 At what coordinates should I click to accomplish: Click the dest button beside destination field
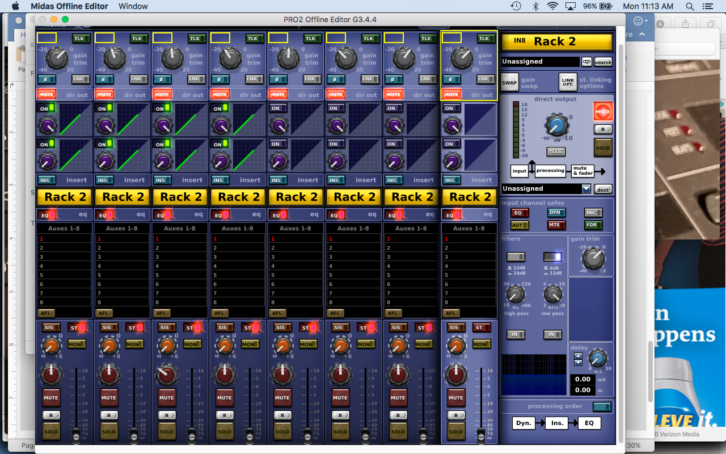click(x=603, y=189)
